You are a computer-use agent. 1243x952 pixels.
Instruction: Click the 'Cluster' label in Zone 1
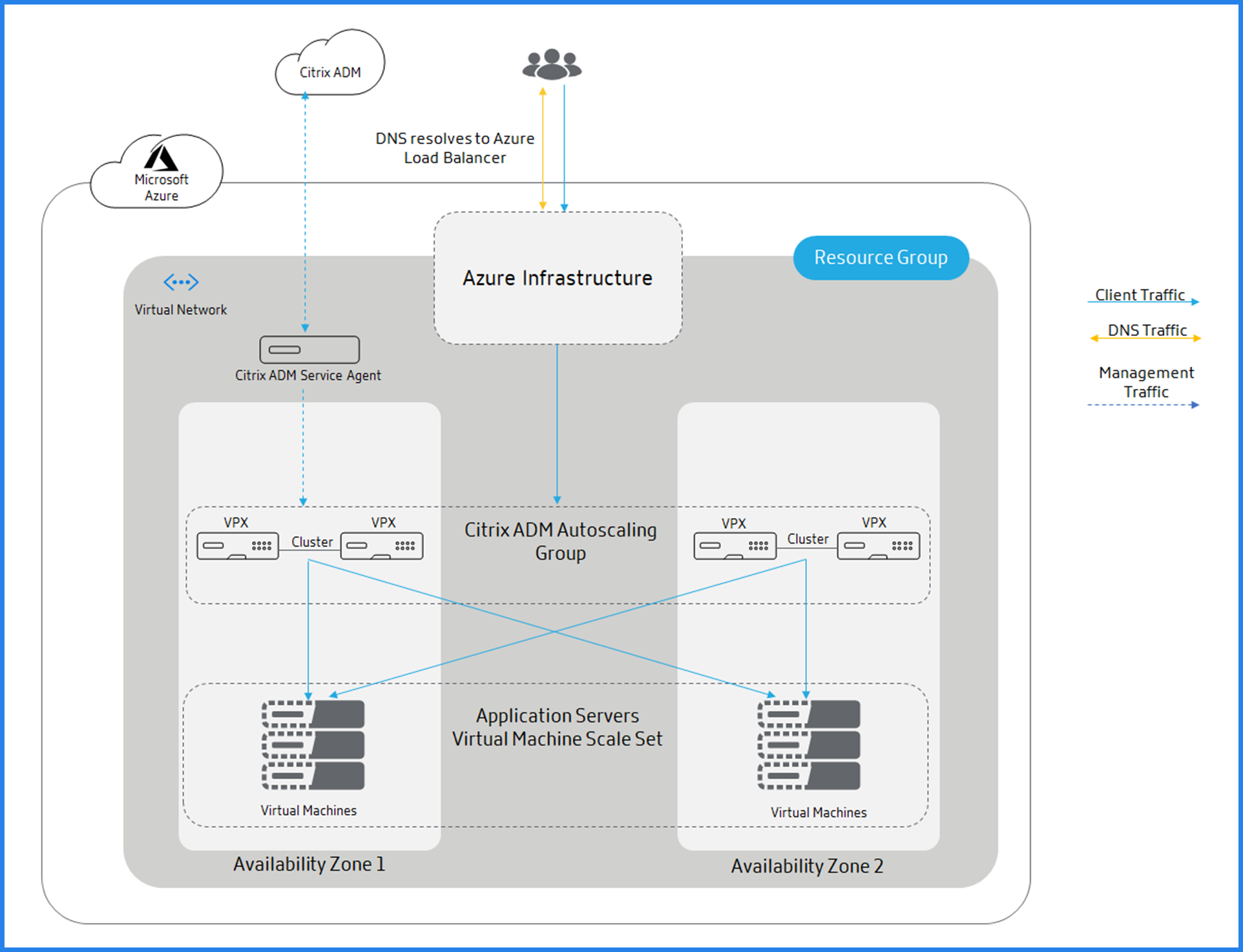pyautogui.click(x=312, y=542)
